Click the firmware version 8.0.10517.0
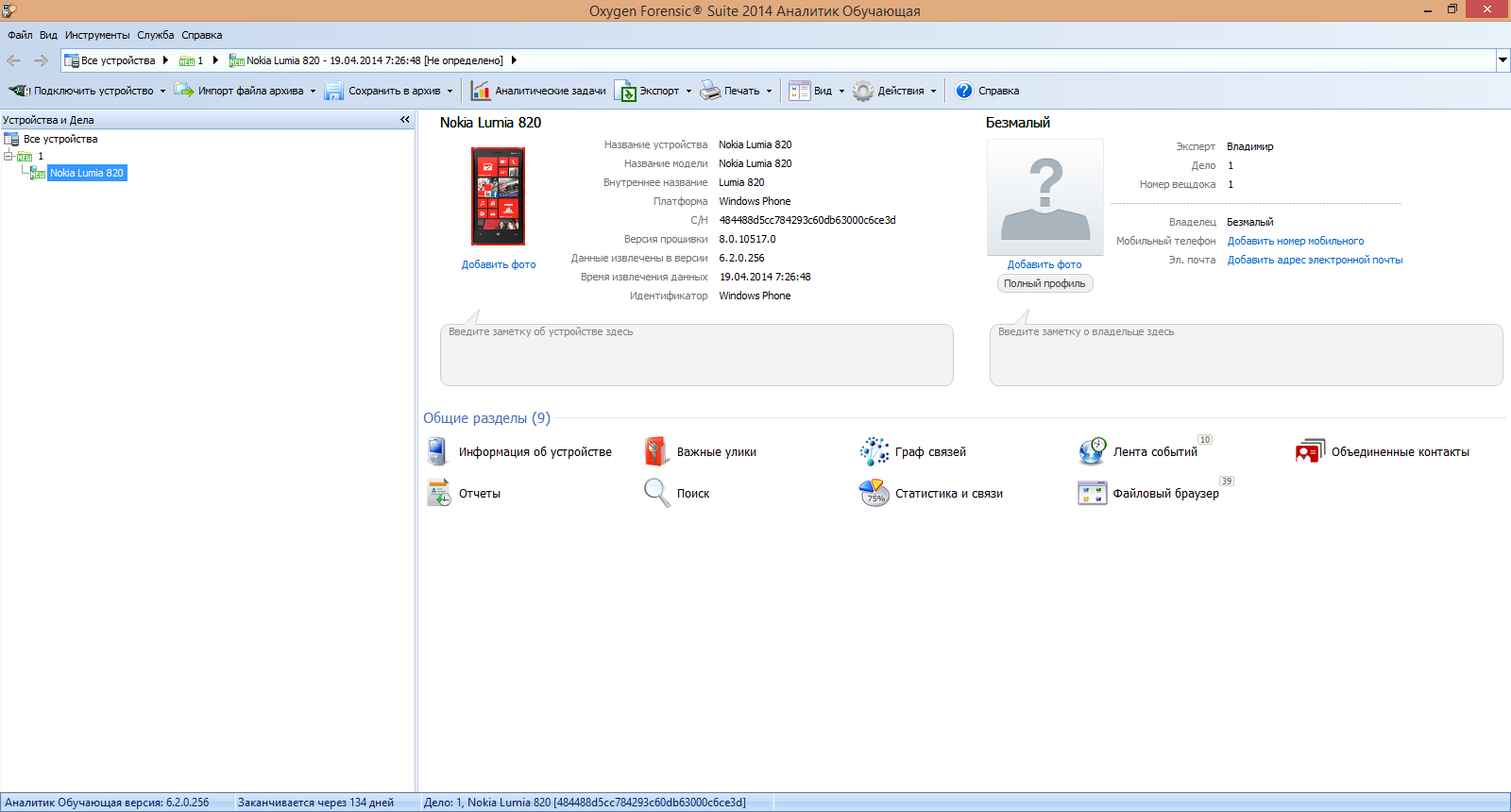The height and width of the screenshot is (812, 1511). click(747, 239)
